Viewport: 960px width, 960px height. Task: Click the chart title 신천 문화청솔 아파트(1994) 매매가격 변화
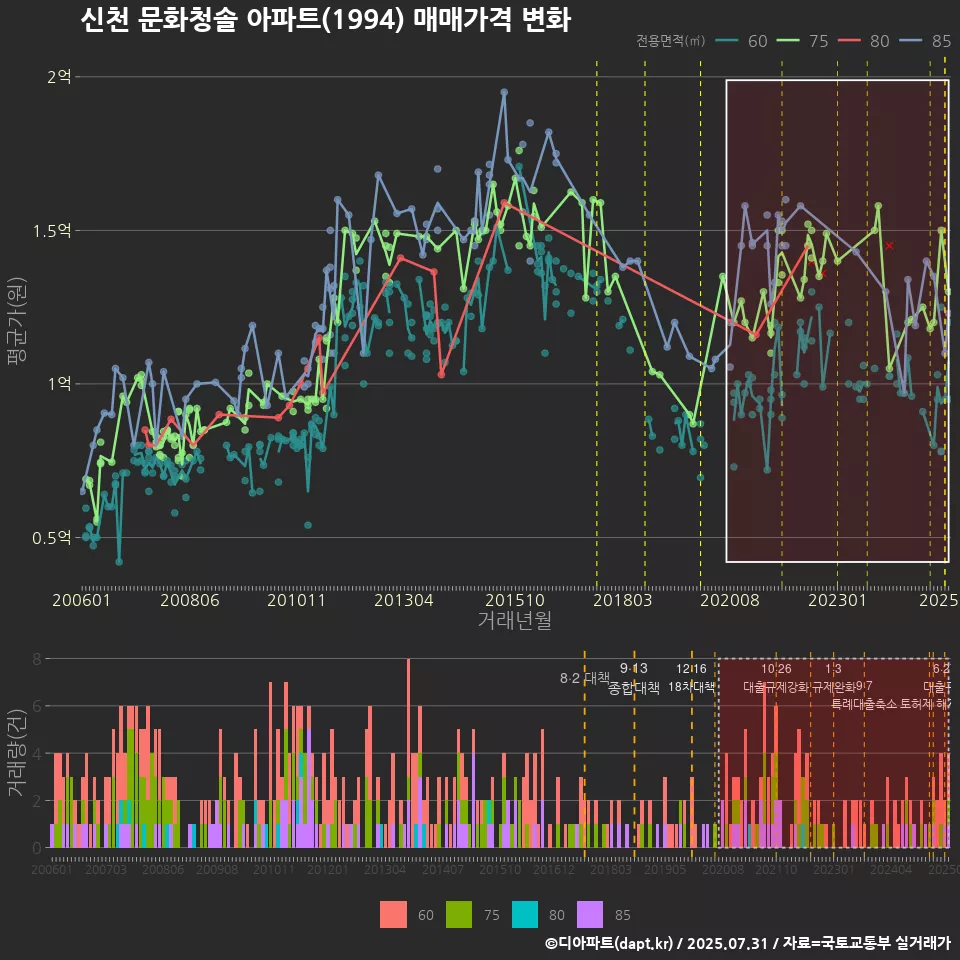pos(326,20)
